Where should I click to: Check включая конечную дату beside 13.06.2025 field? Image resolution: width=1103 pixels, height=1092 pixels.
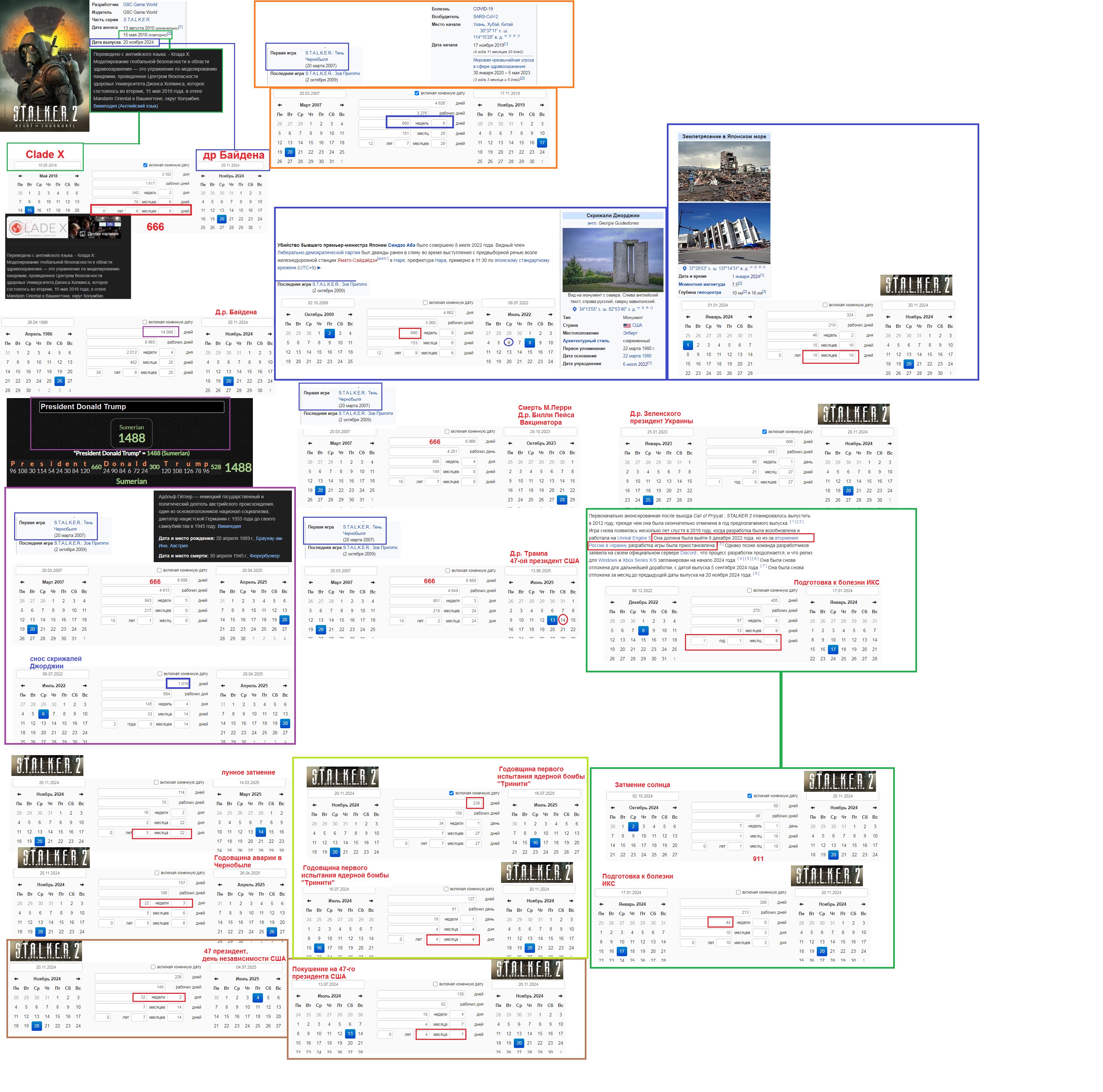448,570
